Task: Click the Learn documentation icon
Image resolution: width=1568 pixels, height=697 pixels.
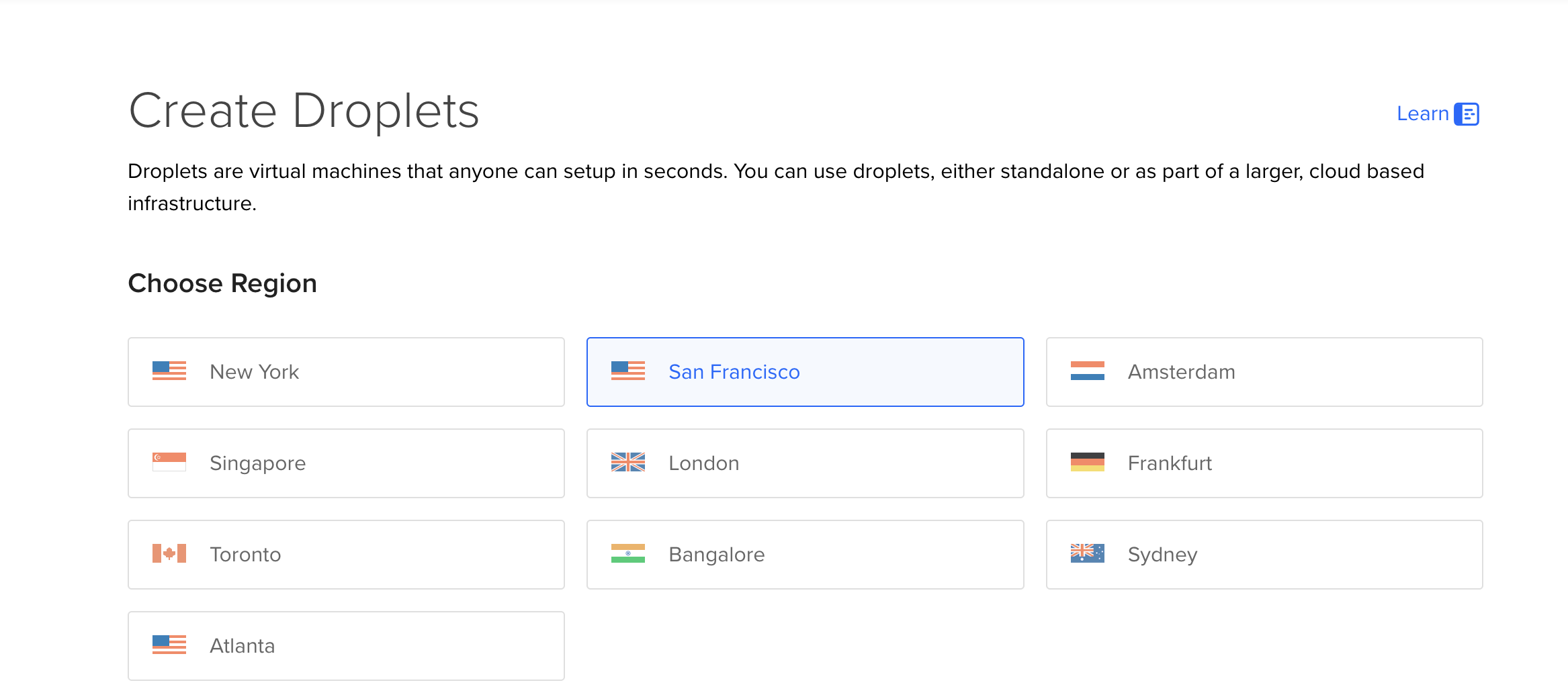Action: [1467, 114]
